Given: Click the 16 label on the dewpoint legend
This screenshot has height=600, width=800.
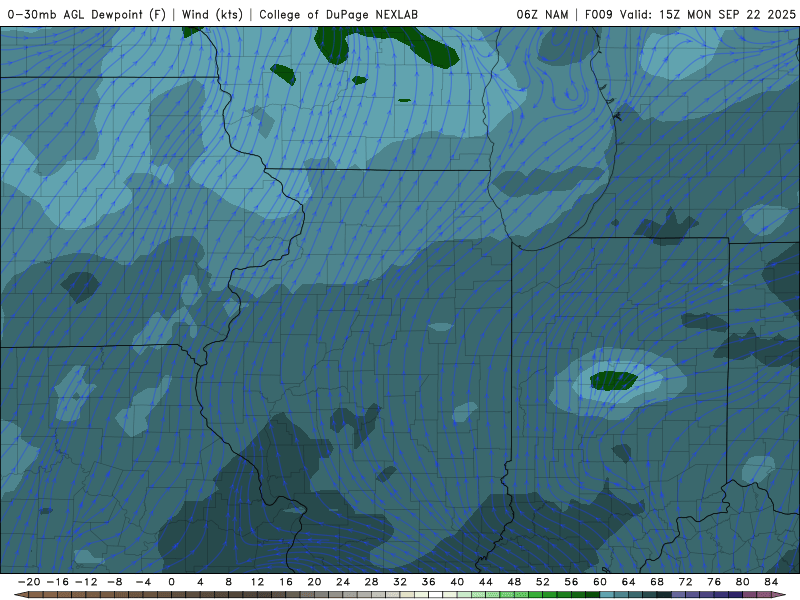Looking at the screenshot, I should point(286,582).
